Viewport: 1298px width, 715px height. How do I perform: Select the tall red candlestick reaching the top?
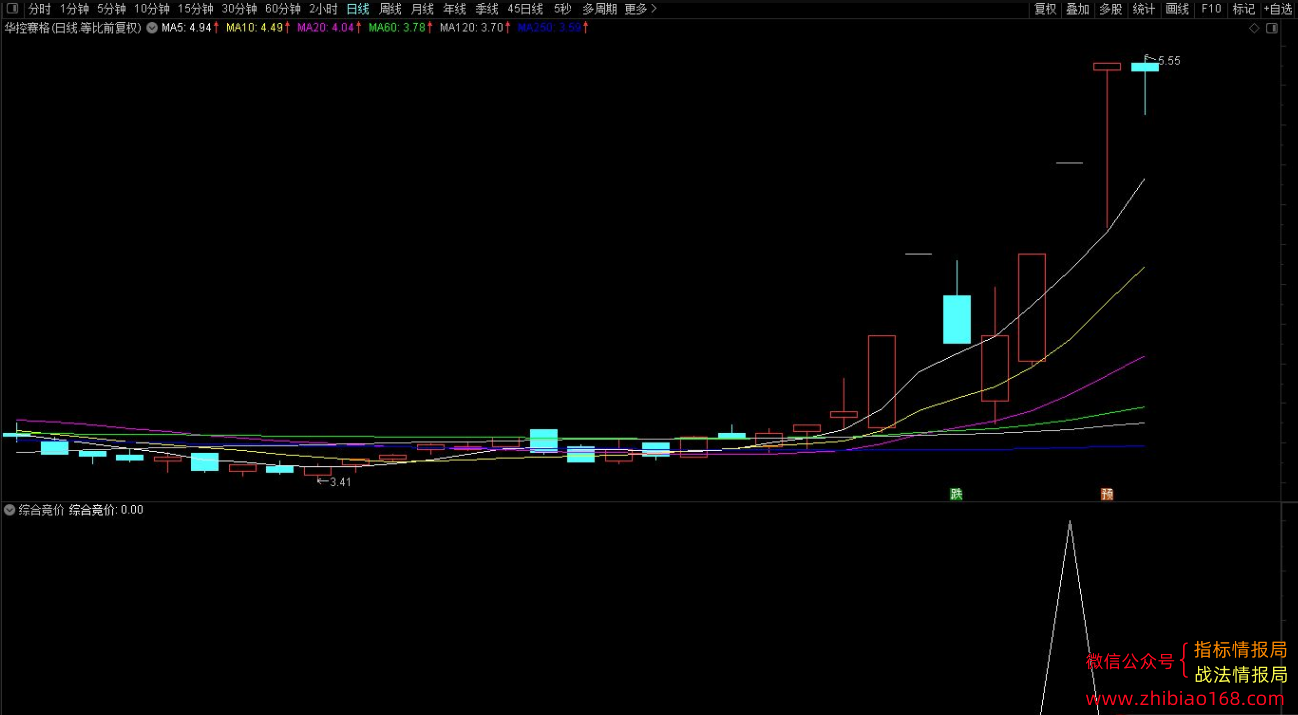[1107, 147]
